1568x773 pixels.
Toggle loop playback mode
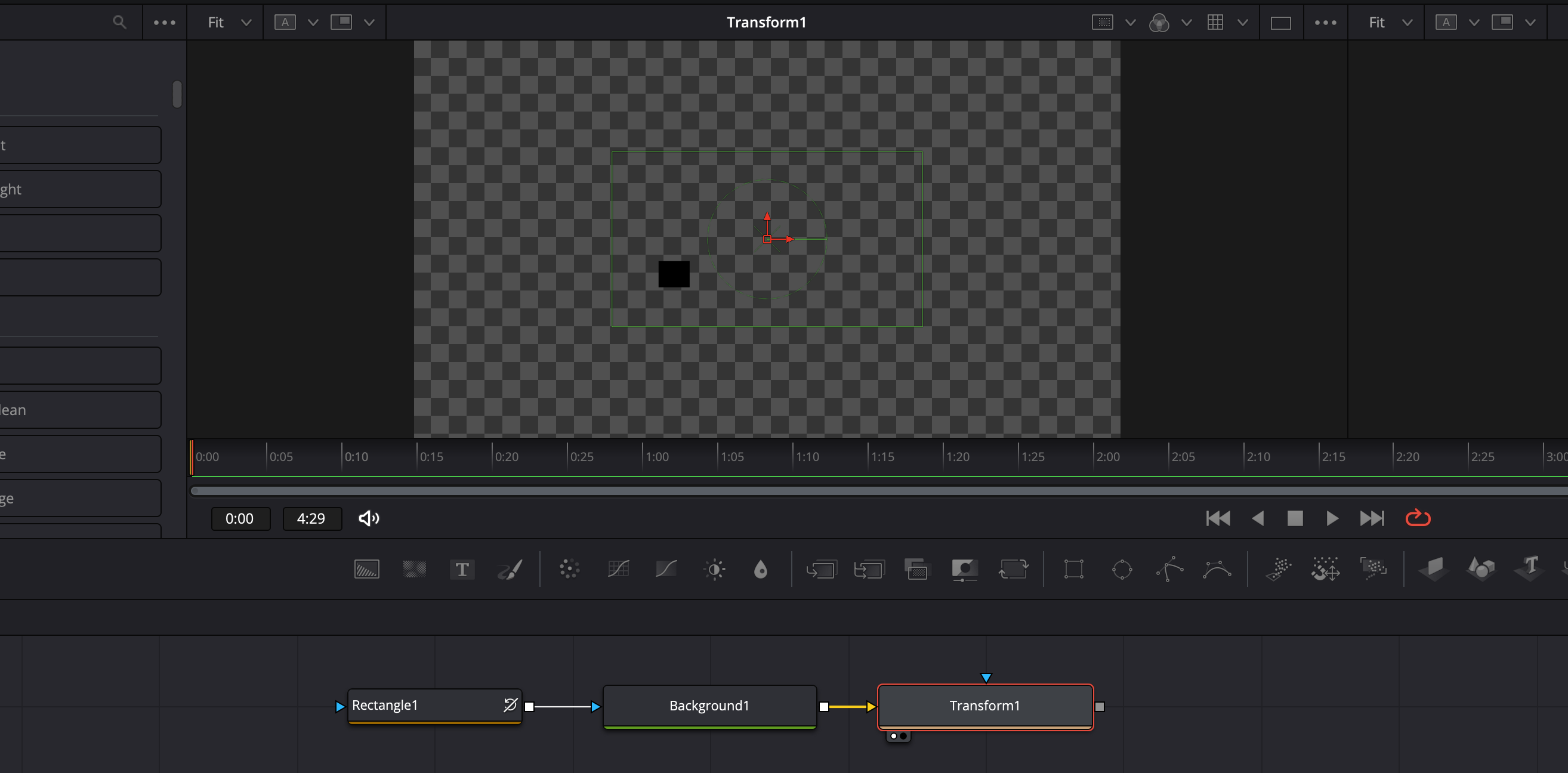tap(1418, 518)
